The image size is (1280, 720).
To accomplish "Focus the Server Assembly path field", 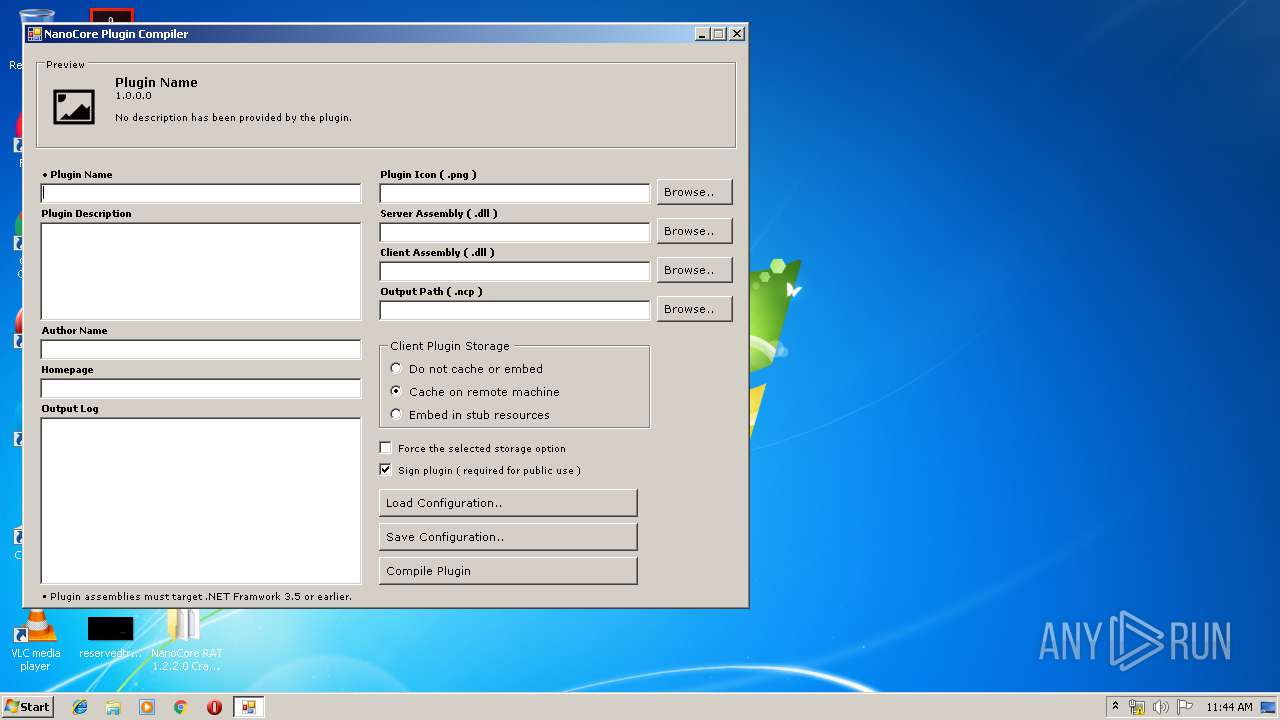I will [x=515, y=232].
